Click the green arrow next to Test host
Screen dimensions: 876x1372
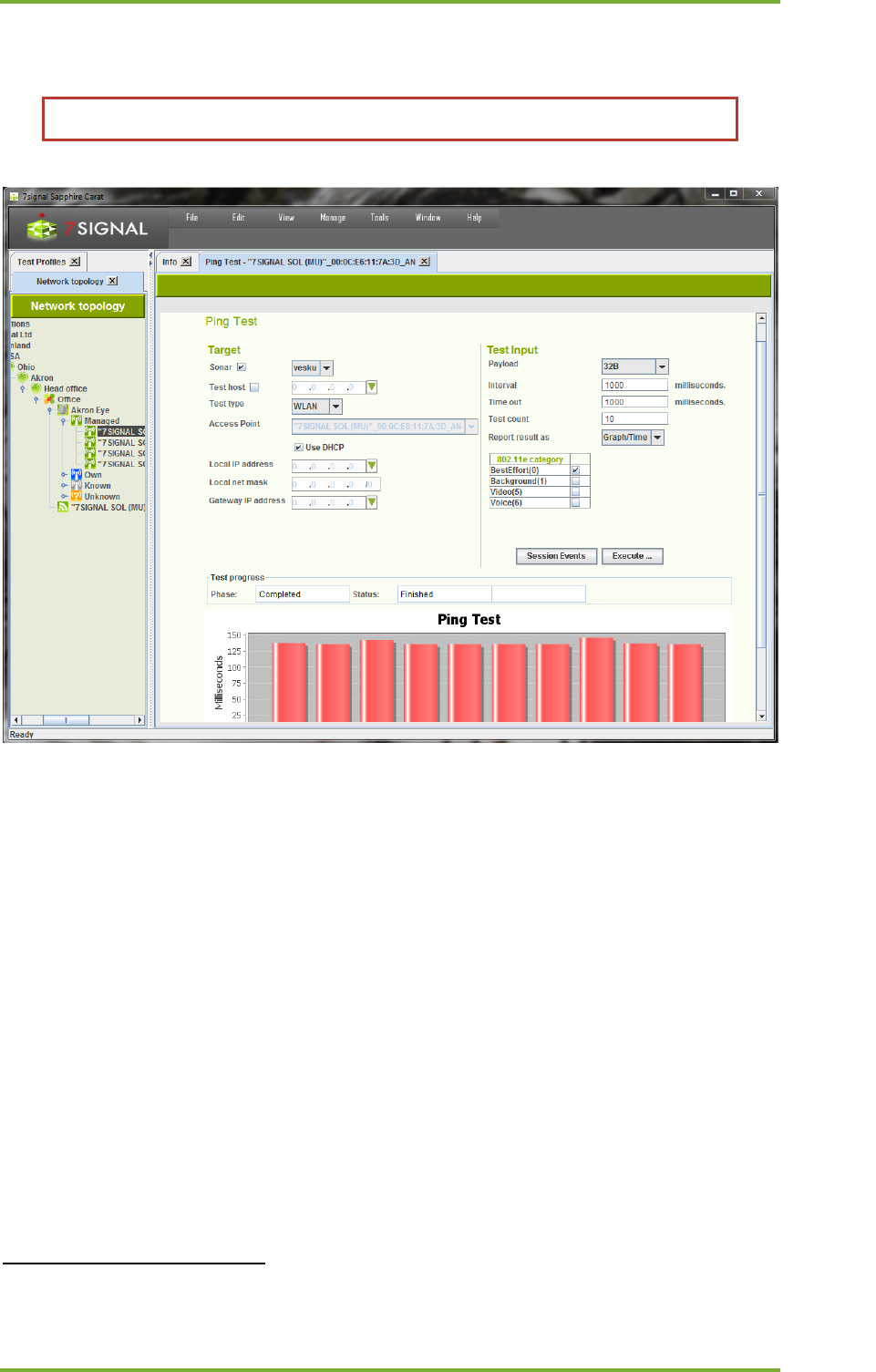pyautogui.click(x=372, y=387)
